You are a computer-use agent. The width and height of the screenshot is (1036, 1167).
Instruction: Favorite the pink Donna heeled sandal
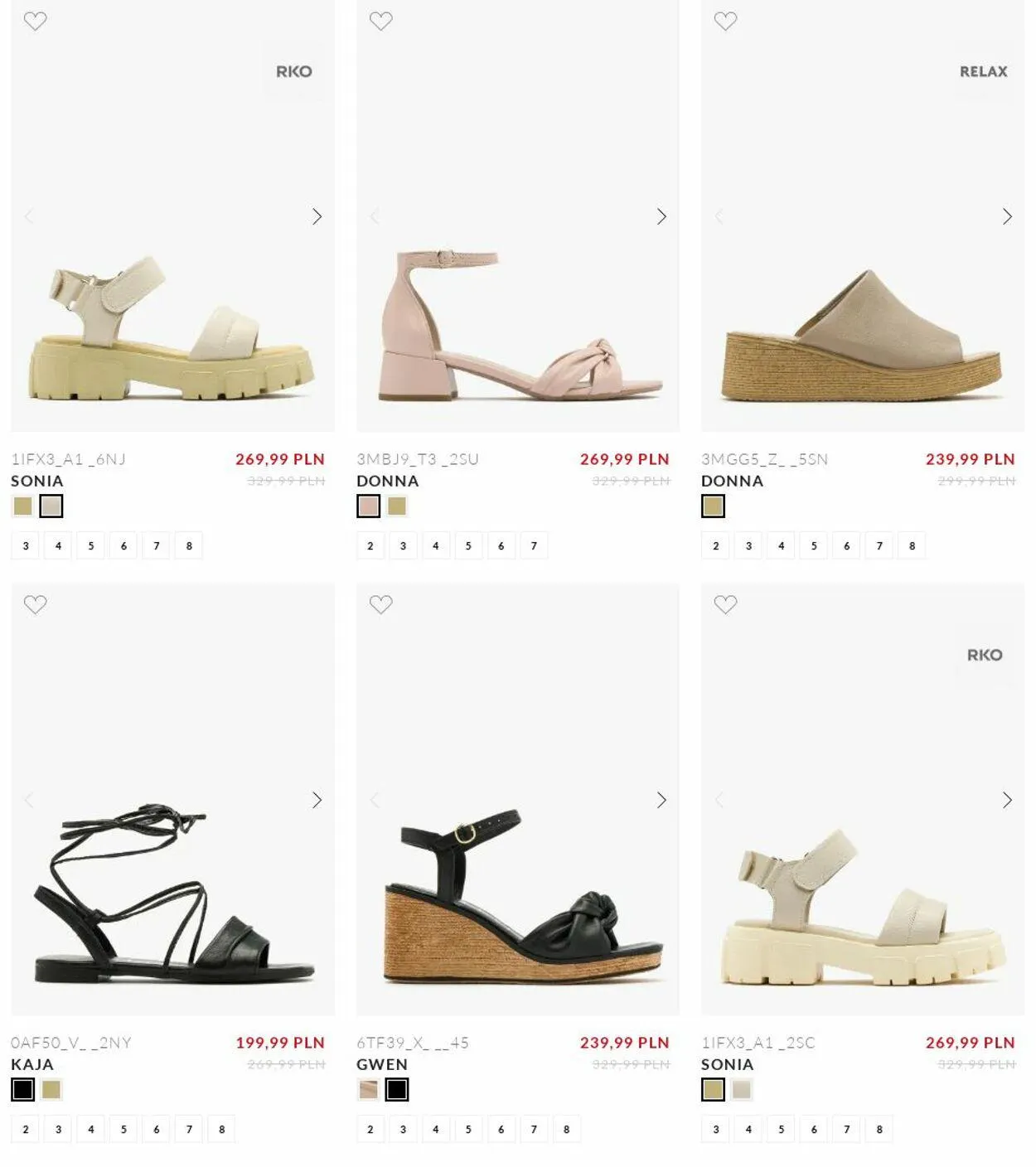[x=380, y=21]
